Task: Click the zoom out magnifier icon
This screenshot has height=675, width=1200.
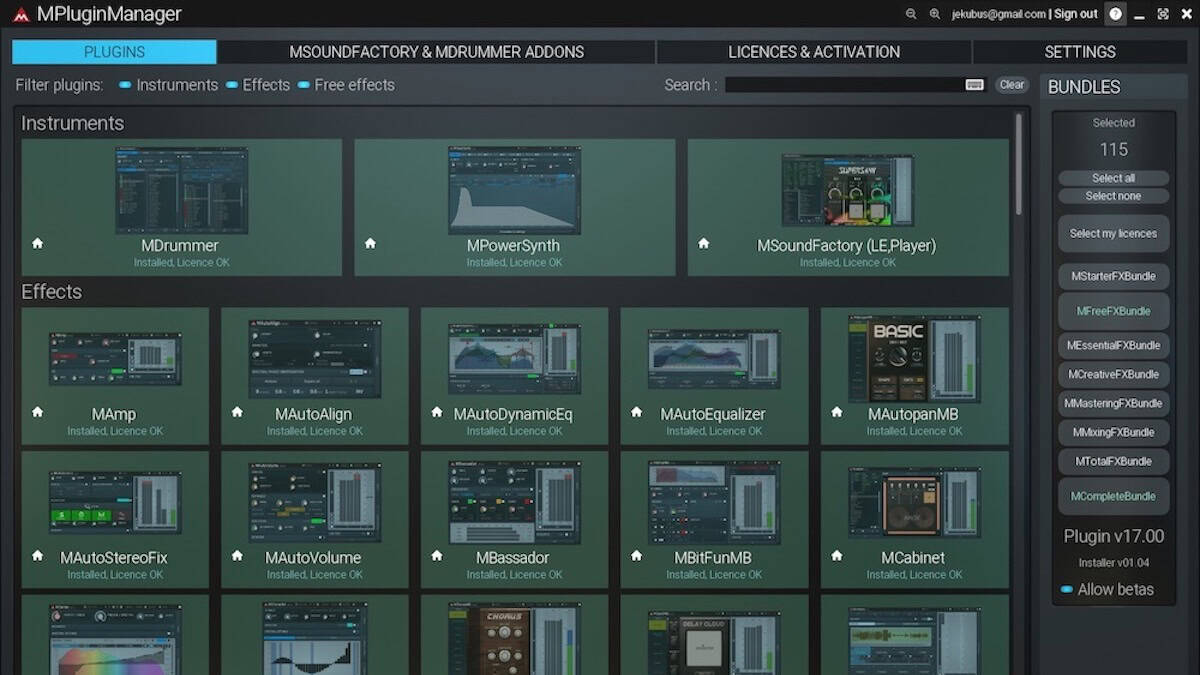Action: click(x=911, y=14)
